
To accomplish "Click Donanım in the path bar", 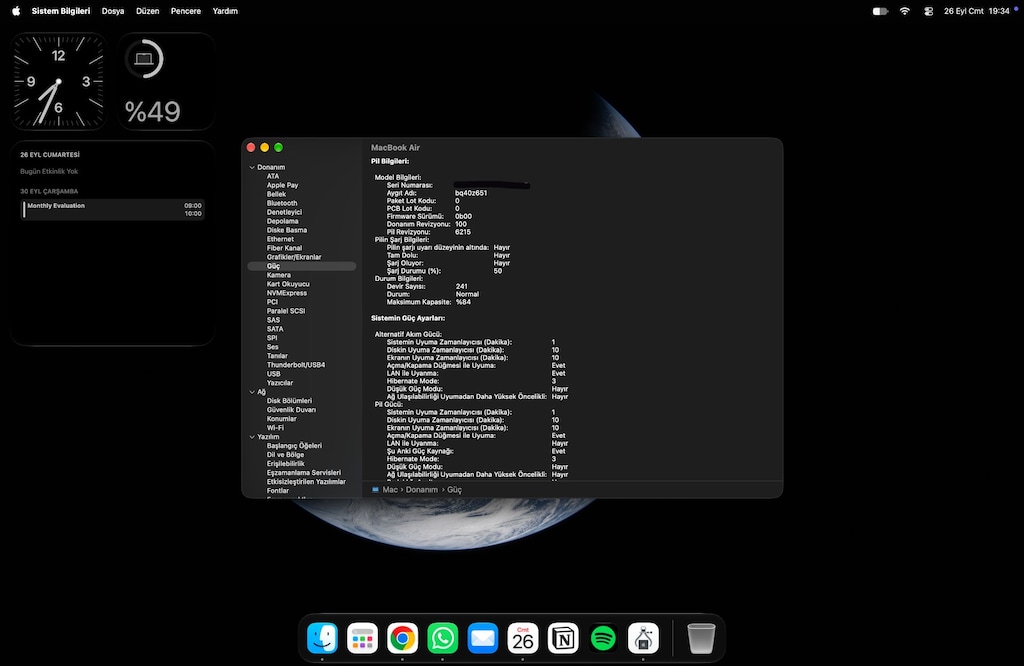I will [422, 489].
